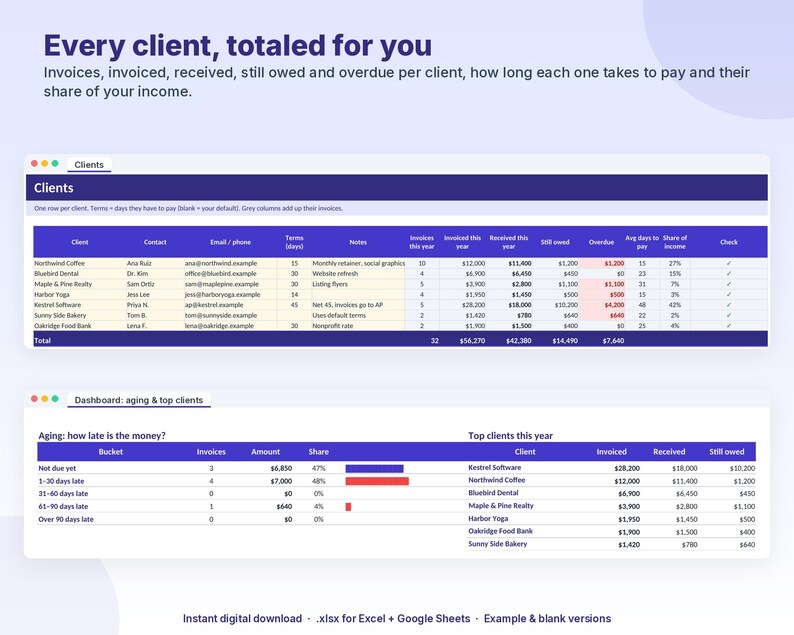Select the Notes column header
Screen dimensions: 794x635
click(358, 242)
